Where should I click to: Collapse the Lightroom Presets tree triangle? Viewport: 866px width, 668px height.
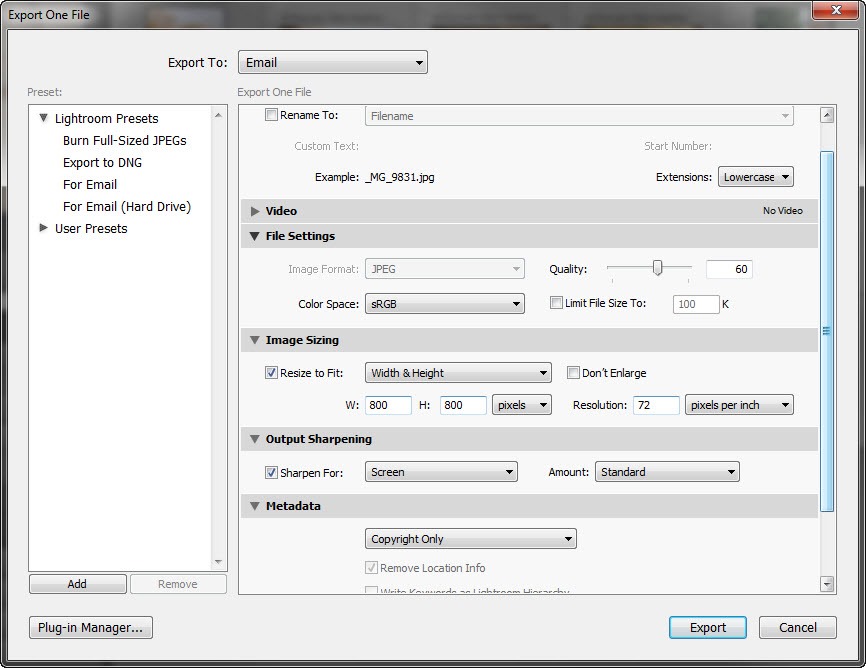(x=44, y=118)
